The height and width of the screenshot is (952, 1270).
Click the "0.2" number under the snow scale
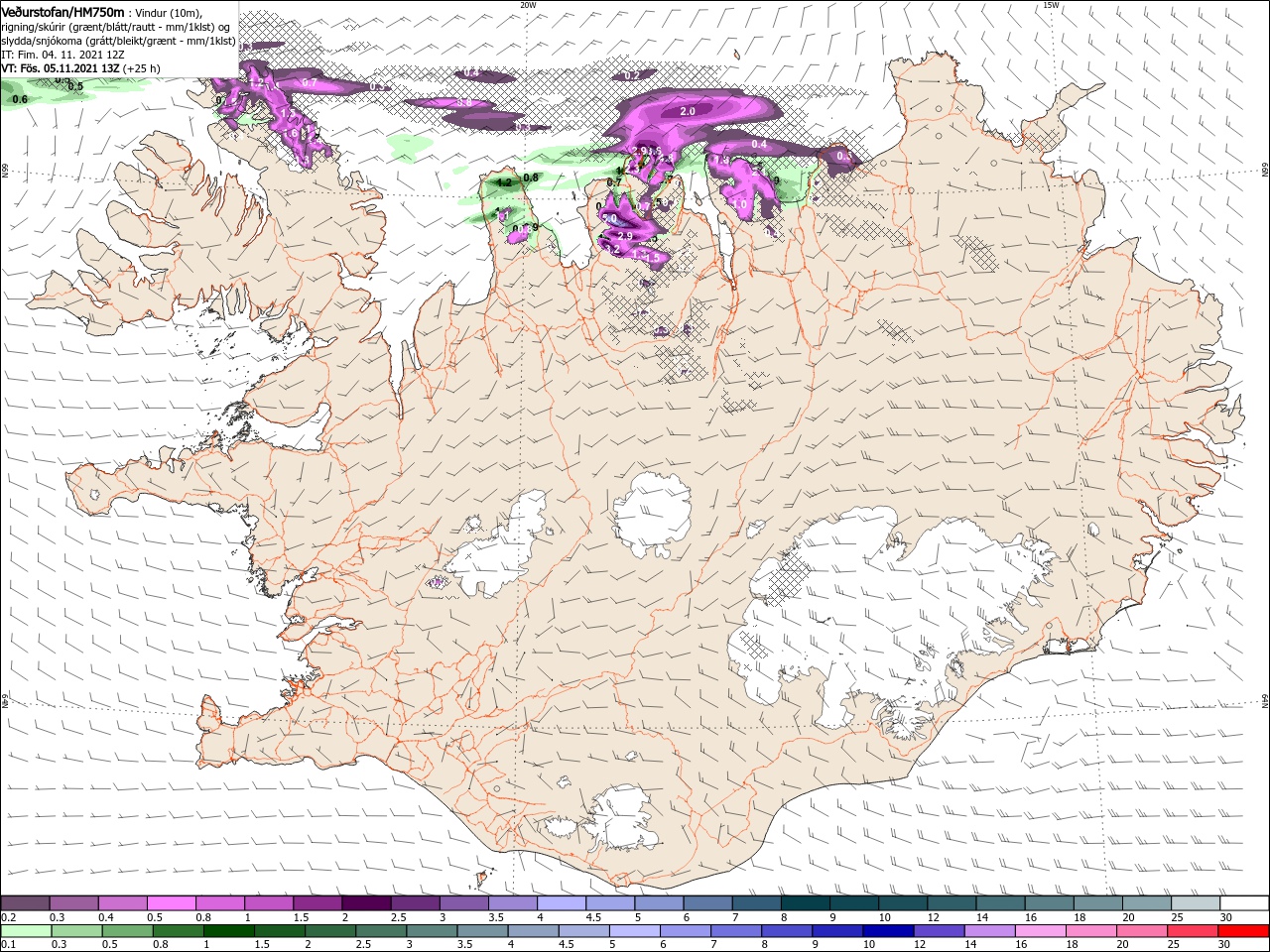tap(8, 918)
